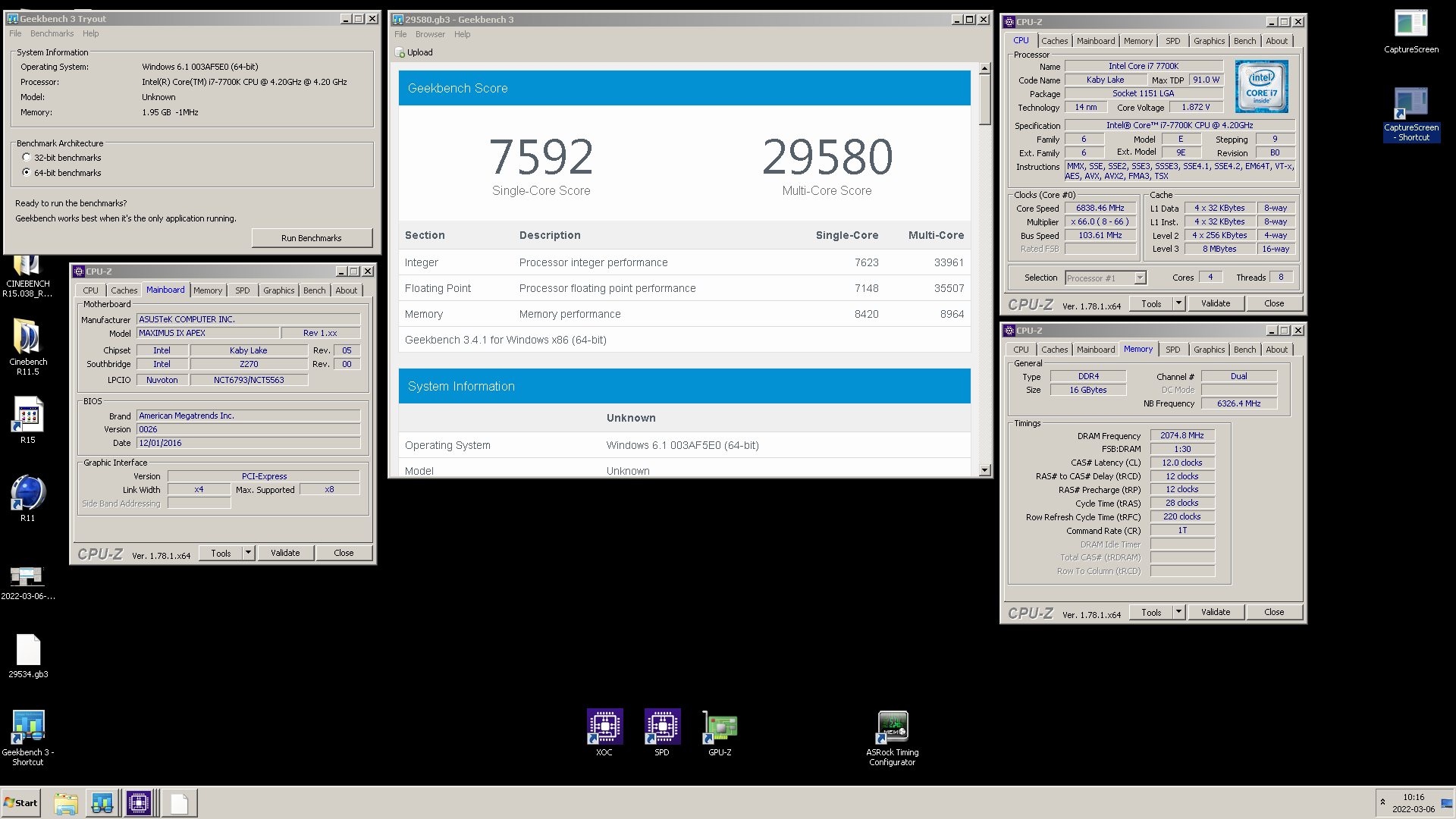
Task: Select 32-bit benchmarks radio button
Action: [x=27, y=158]
